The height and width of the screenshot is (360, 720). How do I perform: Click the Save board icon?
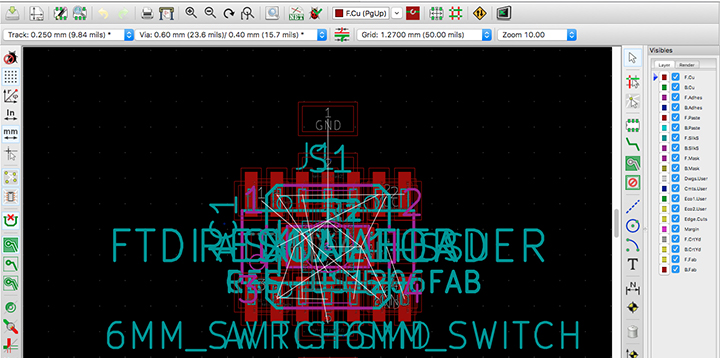pyautogui.click(x=12, y=13)
